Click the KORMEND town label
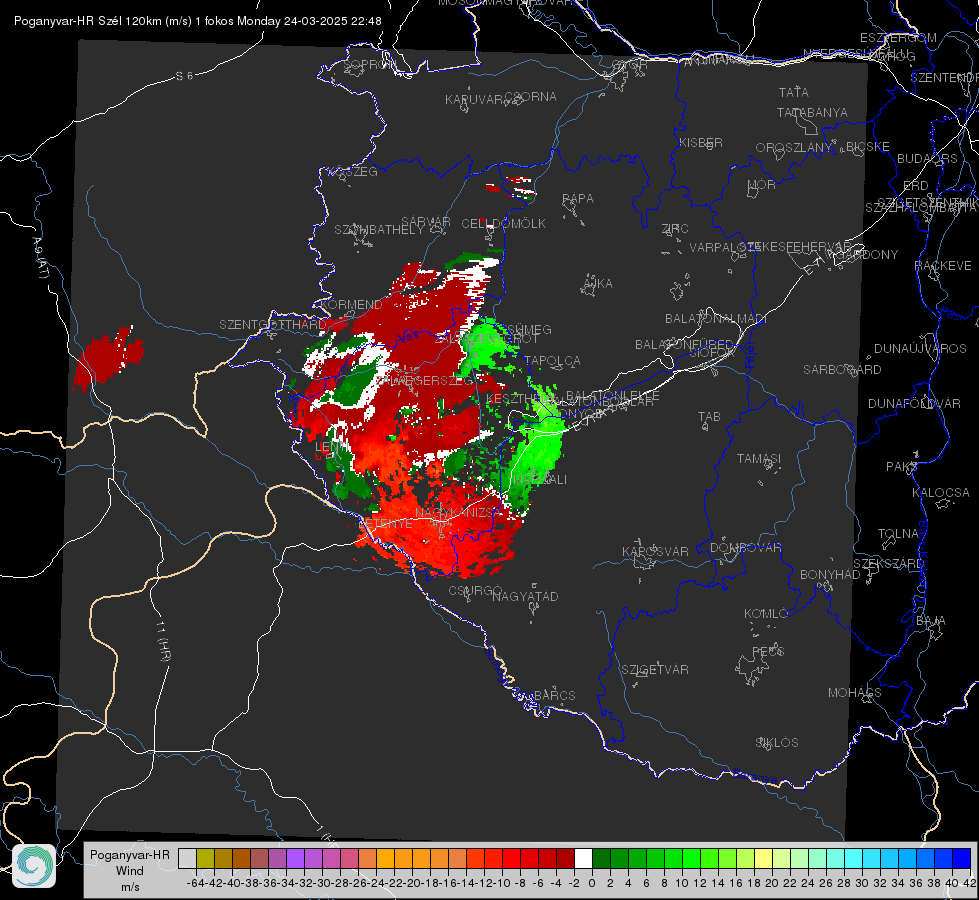 [352, 305]
